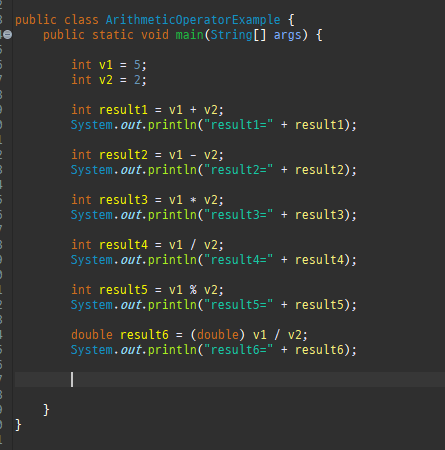Click the (double) cast keyword
The height and width of the screenshot is (450, 445).
click(218, 335)
